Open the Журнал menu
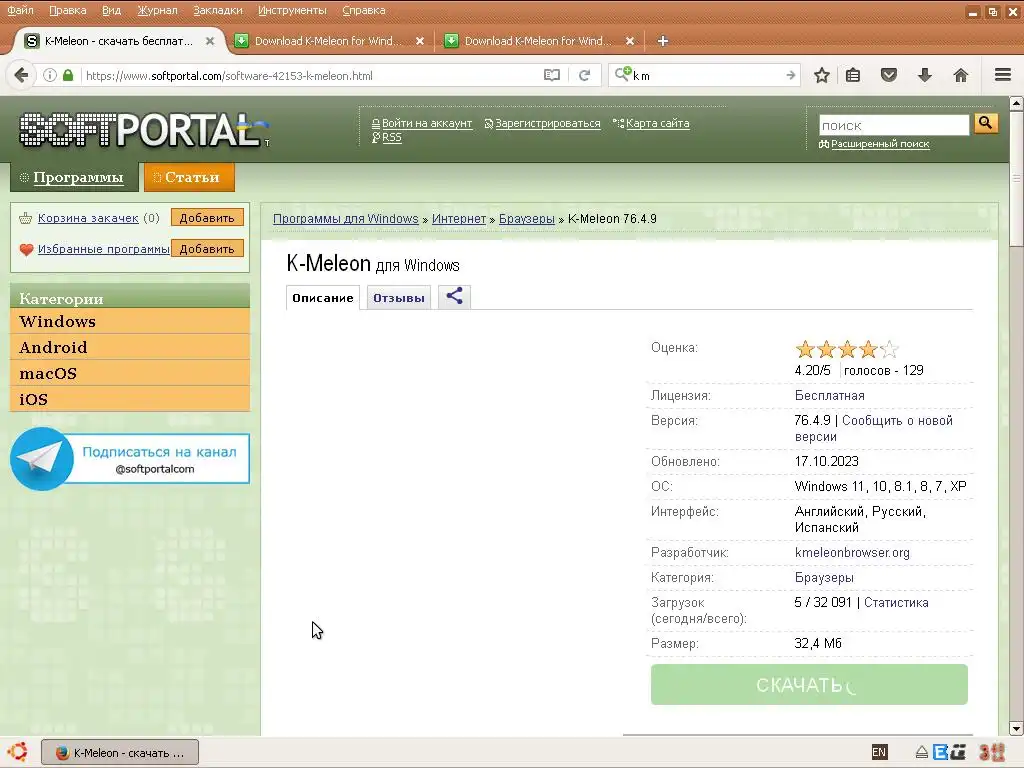This screenshot has height=768, width=1024. [x=157, y=10]
